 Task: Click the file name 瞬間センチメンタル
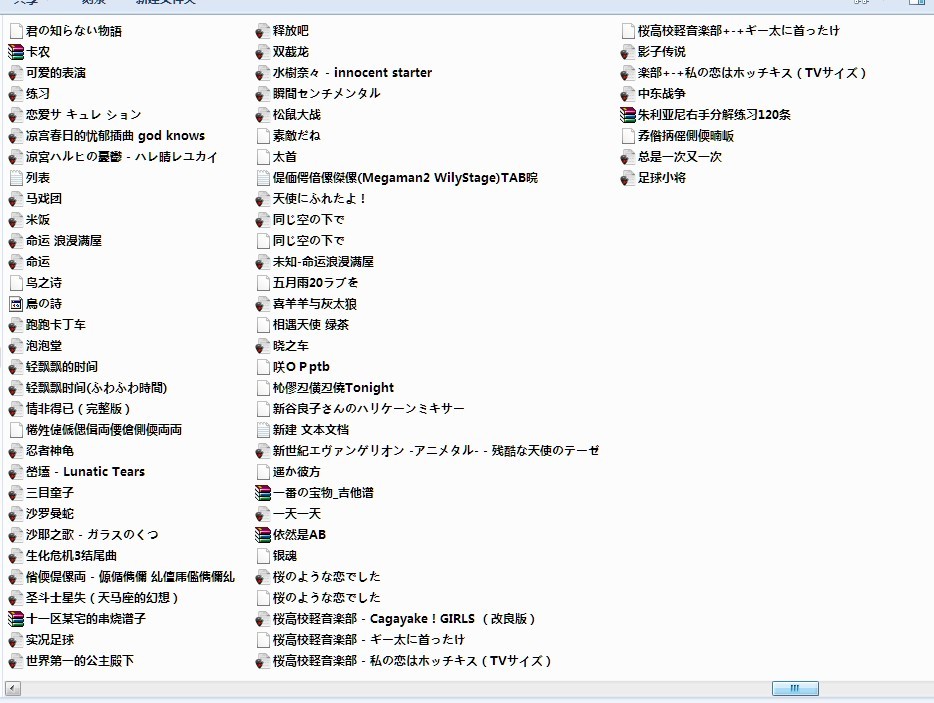pyautogui.click(x=326, y=94)
